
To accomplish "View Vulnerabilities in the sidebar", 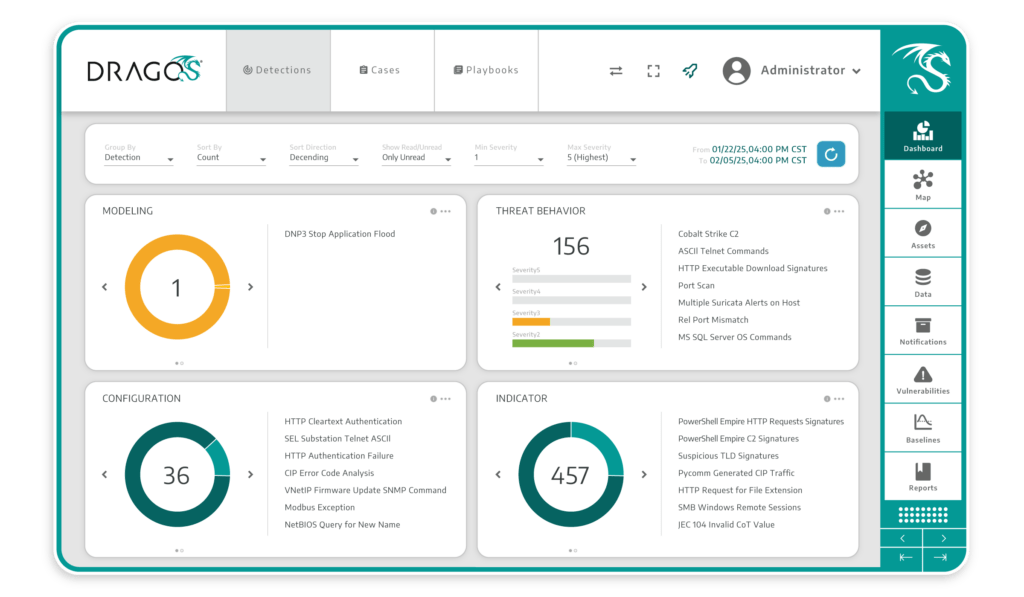I will (x=923, y=379).
